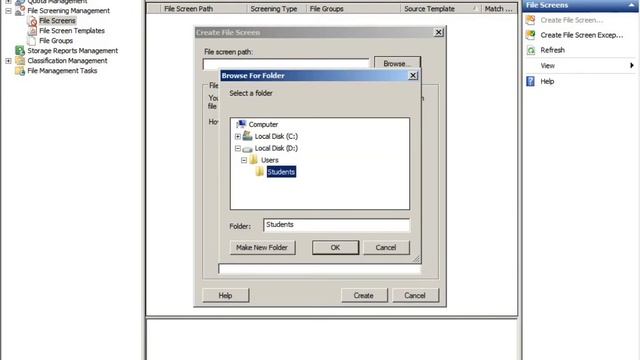Cancel the Create File Screen dialog
Viewport: 640px width, 360px height.
pos(415,295)
